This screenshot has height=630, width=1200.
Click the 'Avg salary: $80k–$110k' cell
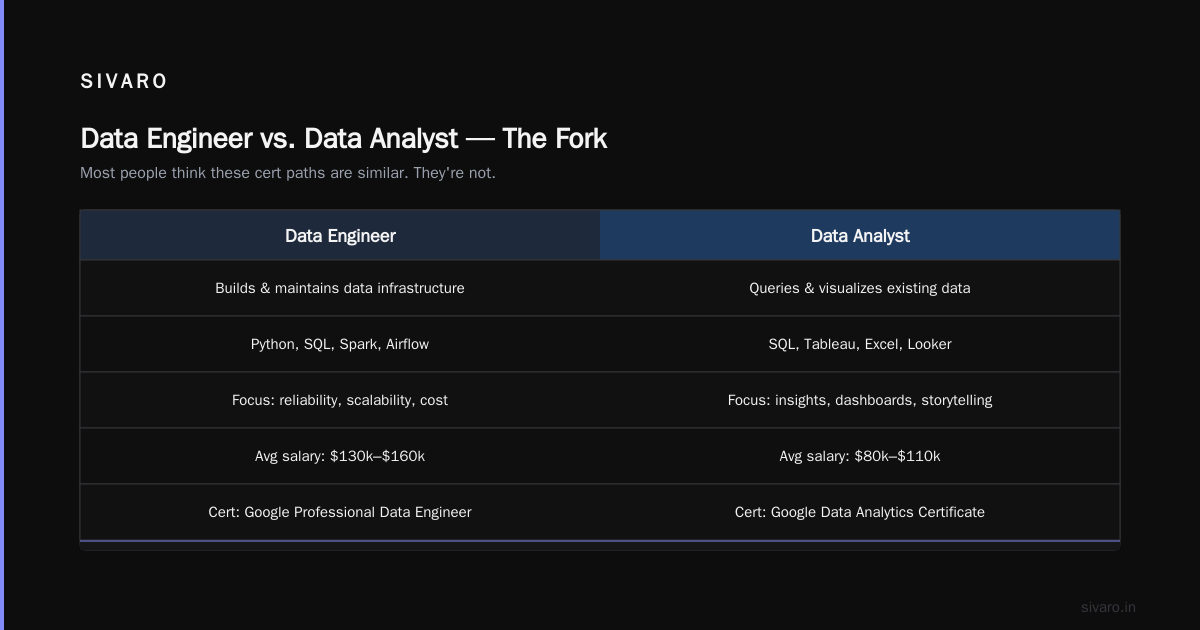(x=860, y=456)
